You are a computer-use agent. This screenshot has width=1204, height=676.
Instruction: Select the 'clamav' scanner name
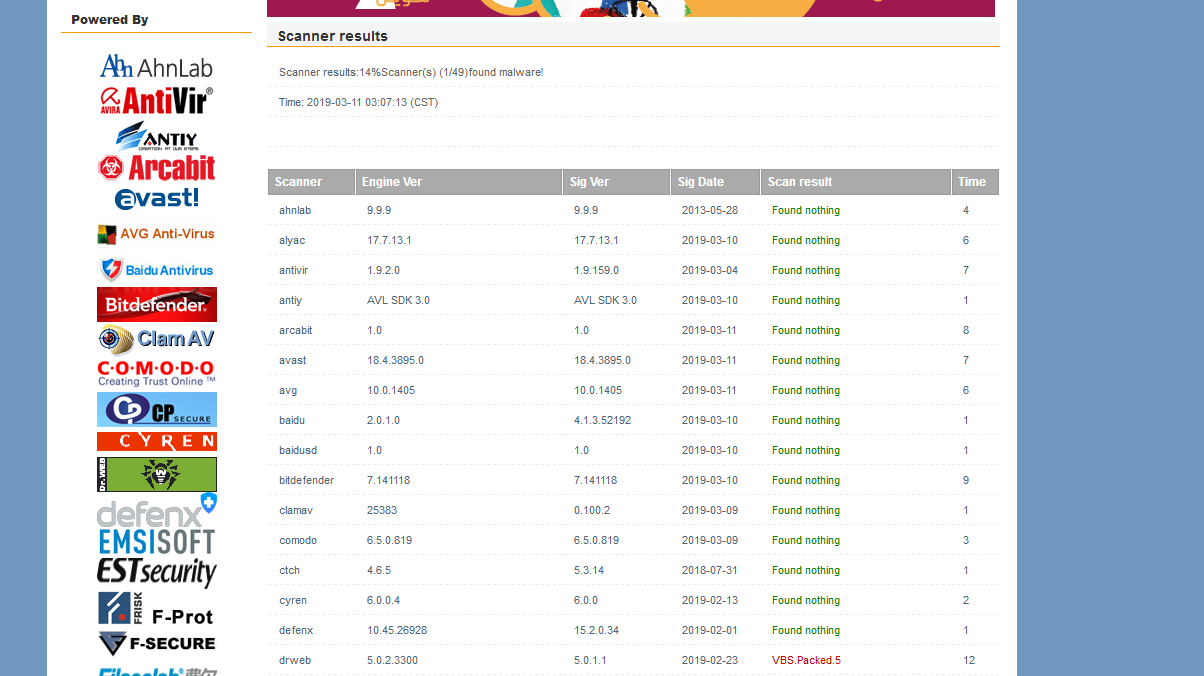pos(296,510)
